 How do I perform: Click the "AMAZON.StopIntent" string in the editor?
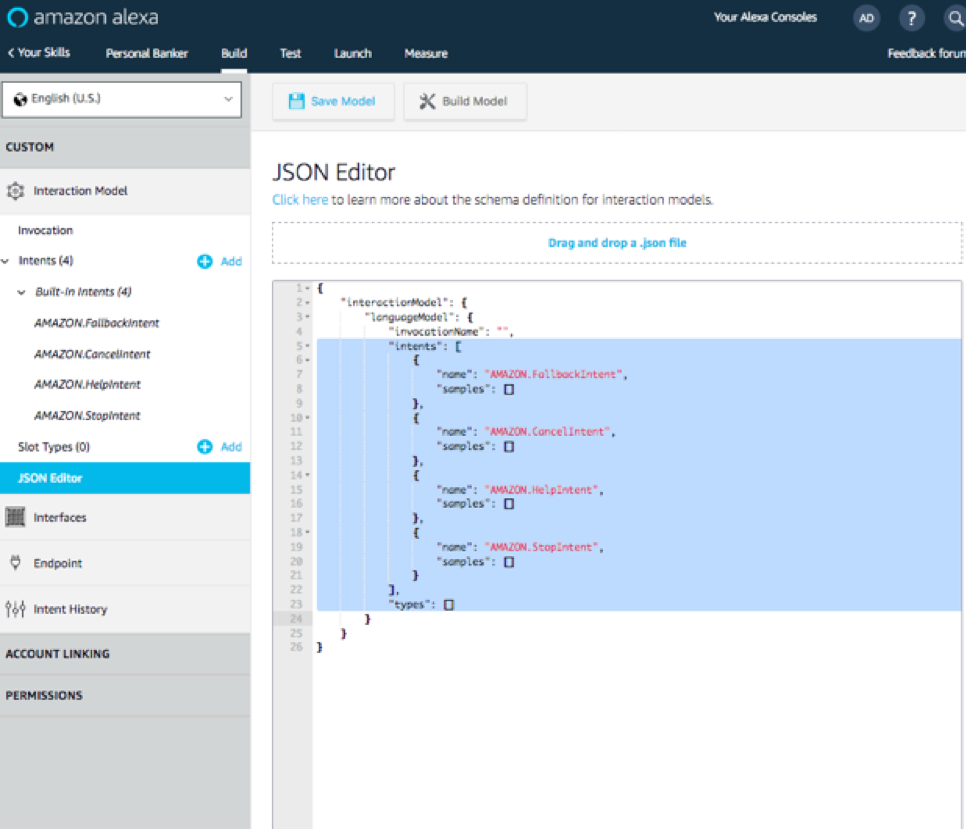(541, 546)
